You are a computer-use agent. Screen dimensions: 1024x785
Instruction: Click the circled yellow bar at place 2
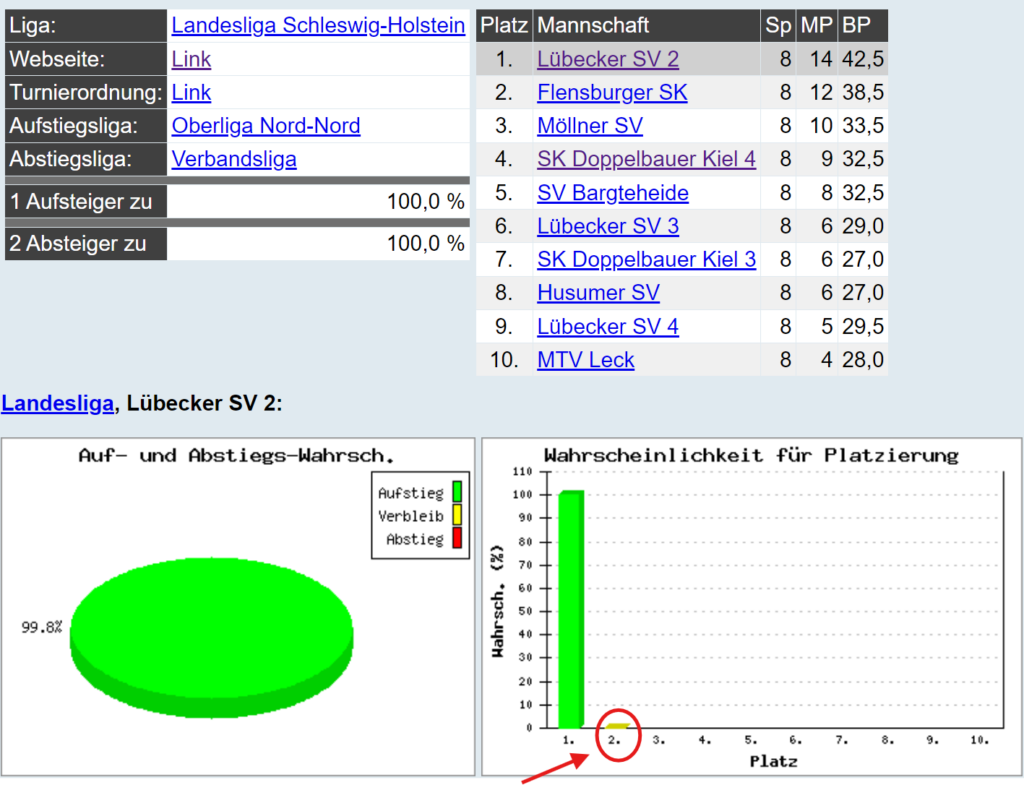tap(618, 725)
